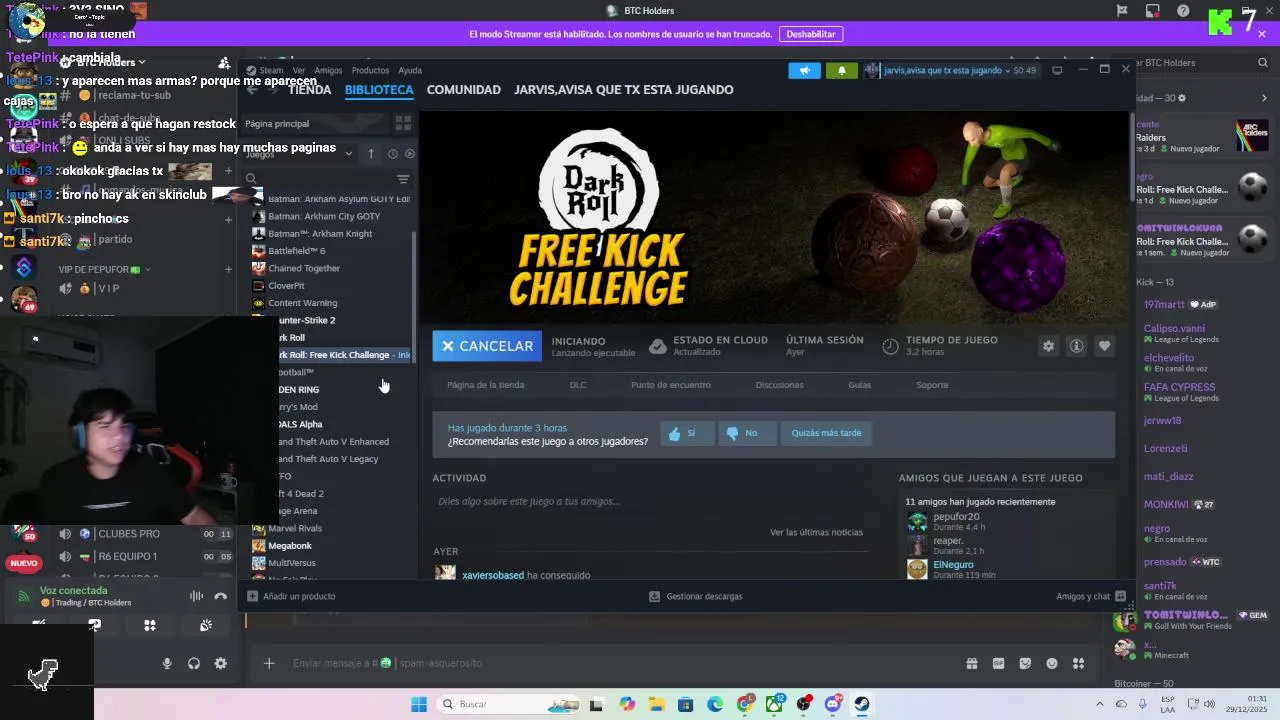This screenshot has width=1280, height=720.
Task: Toggle library sort ascending arrow
Action: pyautogui.click(x=371, y=153)
